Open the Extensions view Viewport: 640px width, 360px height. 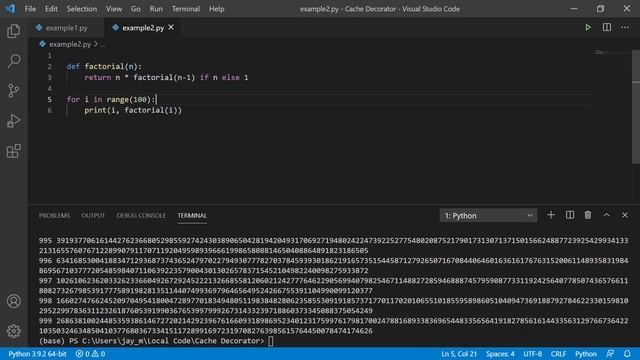(x=13, y=151)
